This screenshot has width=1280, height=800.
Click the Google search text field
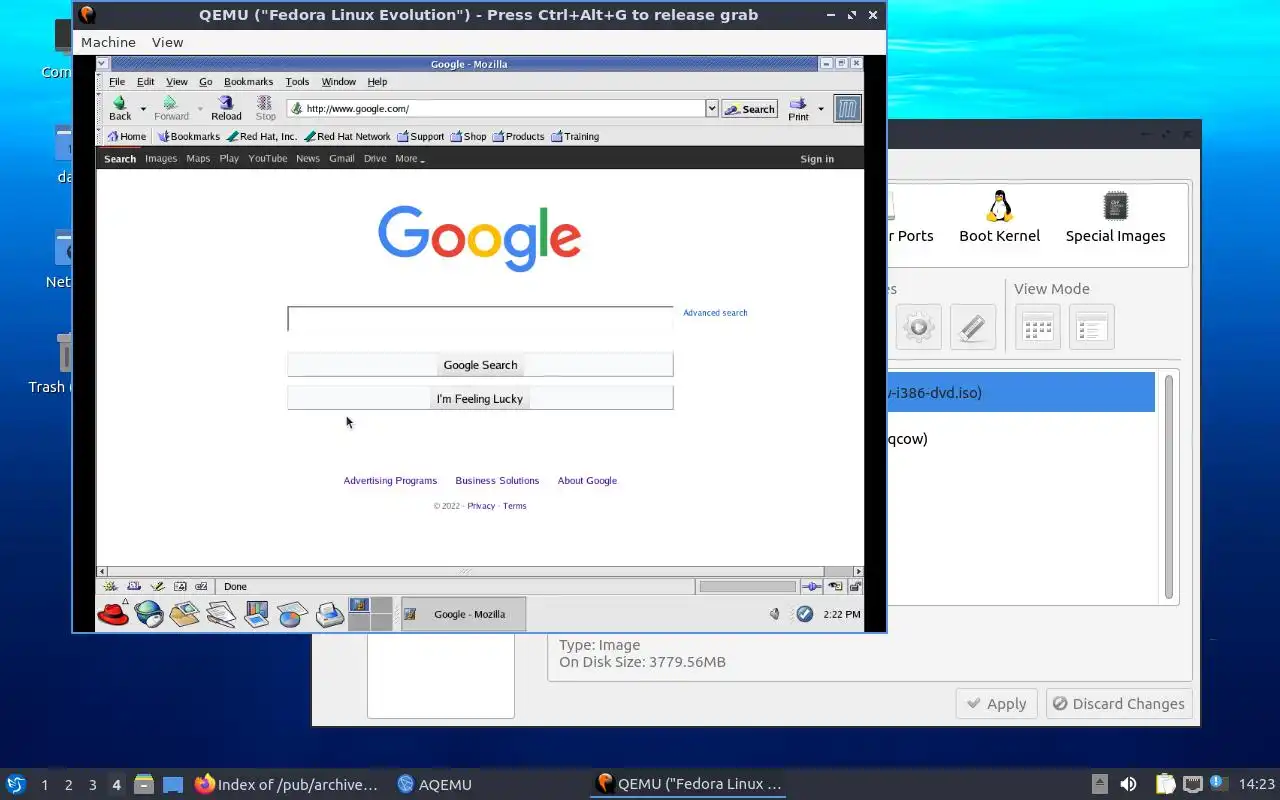[480, 319]
